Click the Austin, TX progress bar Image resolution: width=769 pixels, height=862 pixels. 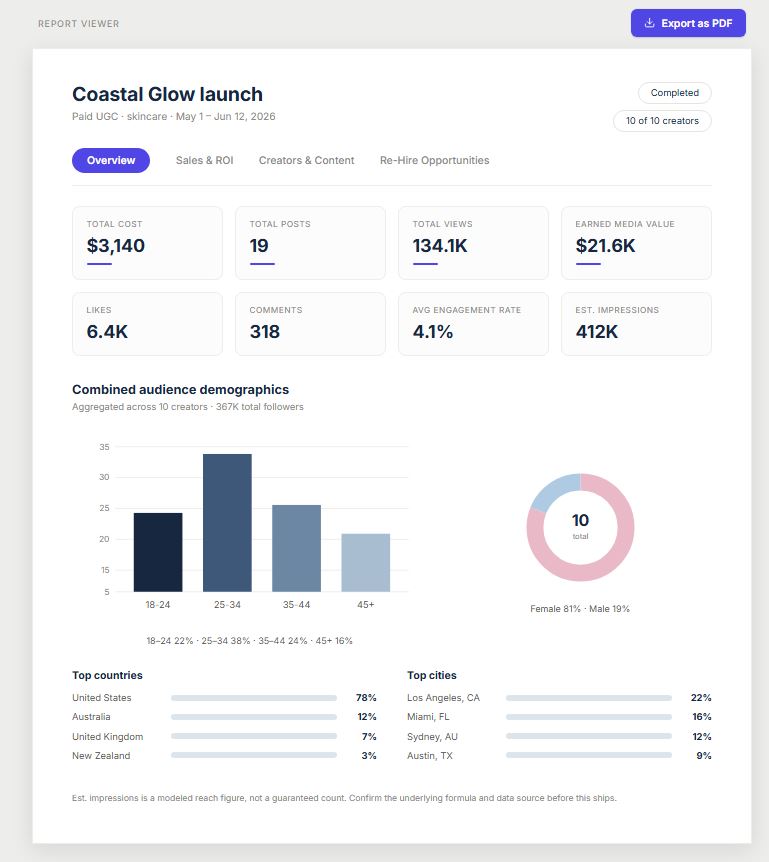coord(589,755)
